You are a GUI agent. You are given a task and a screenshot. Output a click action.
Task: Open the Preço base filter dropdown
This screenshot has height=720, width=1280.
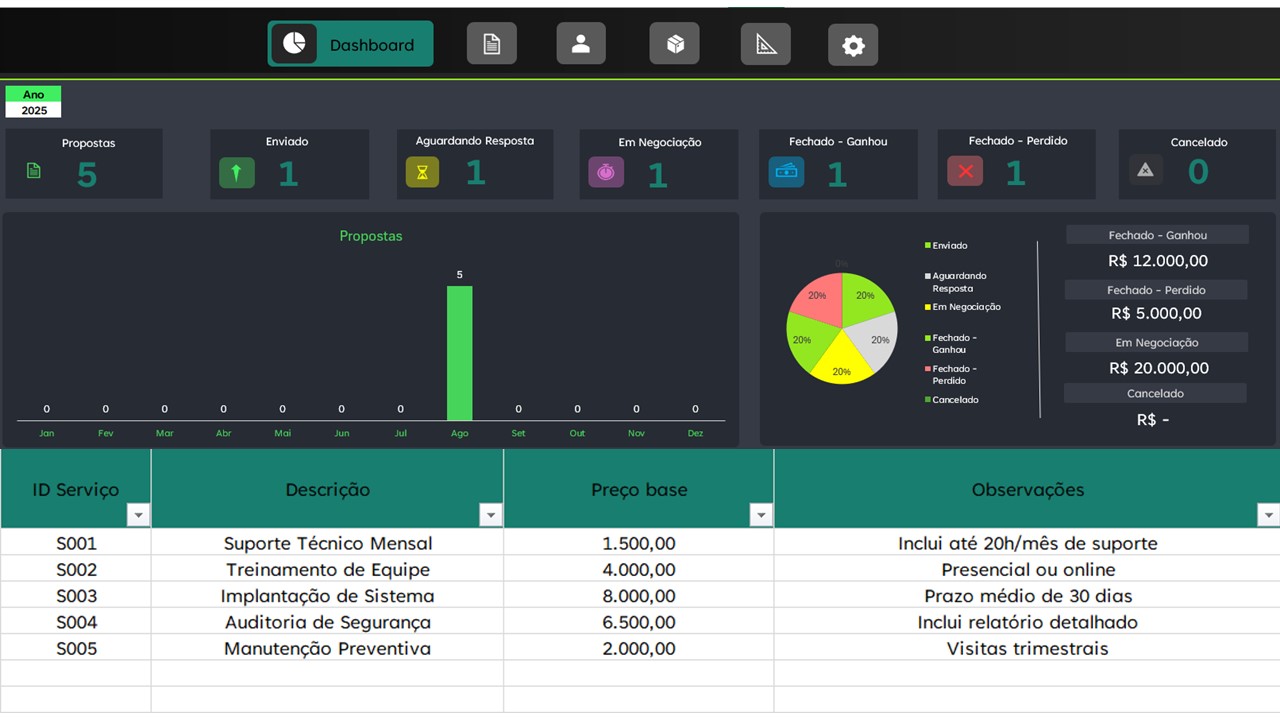[x=761, y=515]
